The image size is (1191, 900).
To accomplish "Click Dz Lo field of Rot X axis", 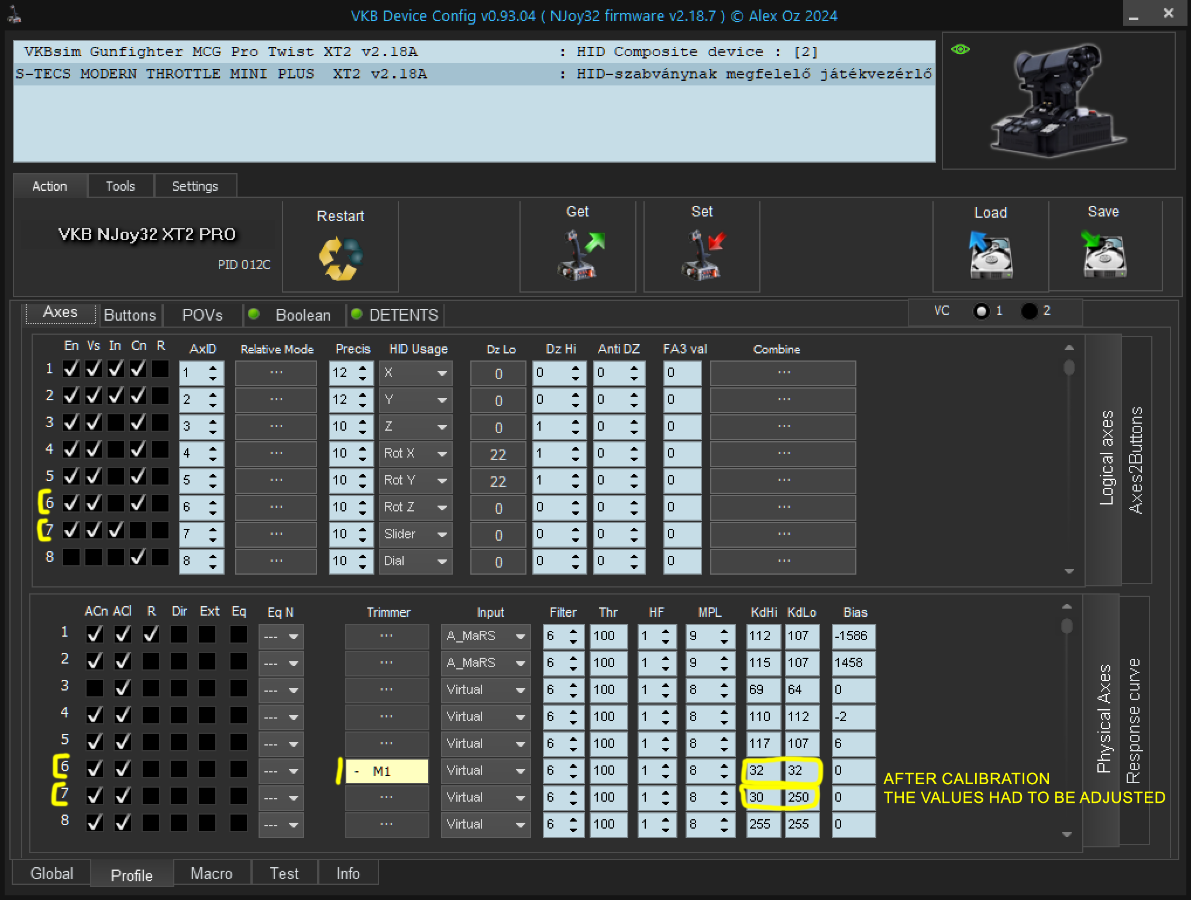I will [x=498, y=454].
